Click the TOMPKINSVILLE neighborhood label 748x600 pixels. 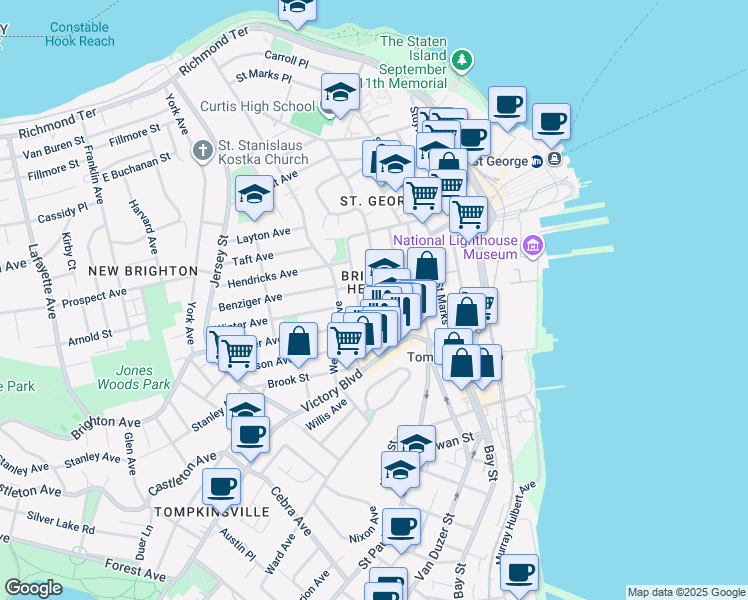pos(212,512)
